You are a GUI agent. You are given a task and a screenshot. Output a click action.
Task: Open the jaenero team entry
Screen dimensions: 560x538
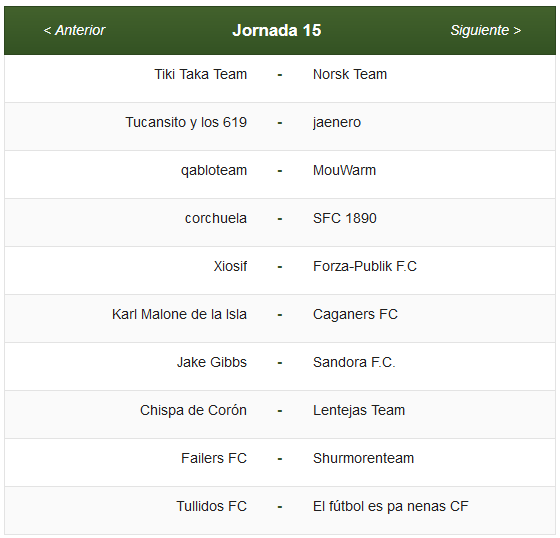coord(337,123)
